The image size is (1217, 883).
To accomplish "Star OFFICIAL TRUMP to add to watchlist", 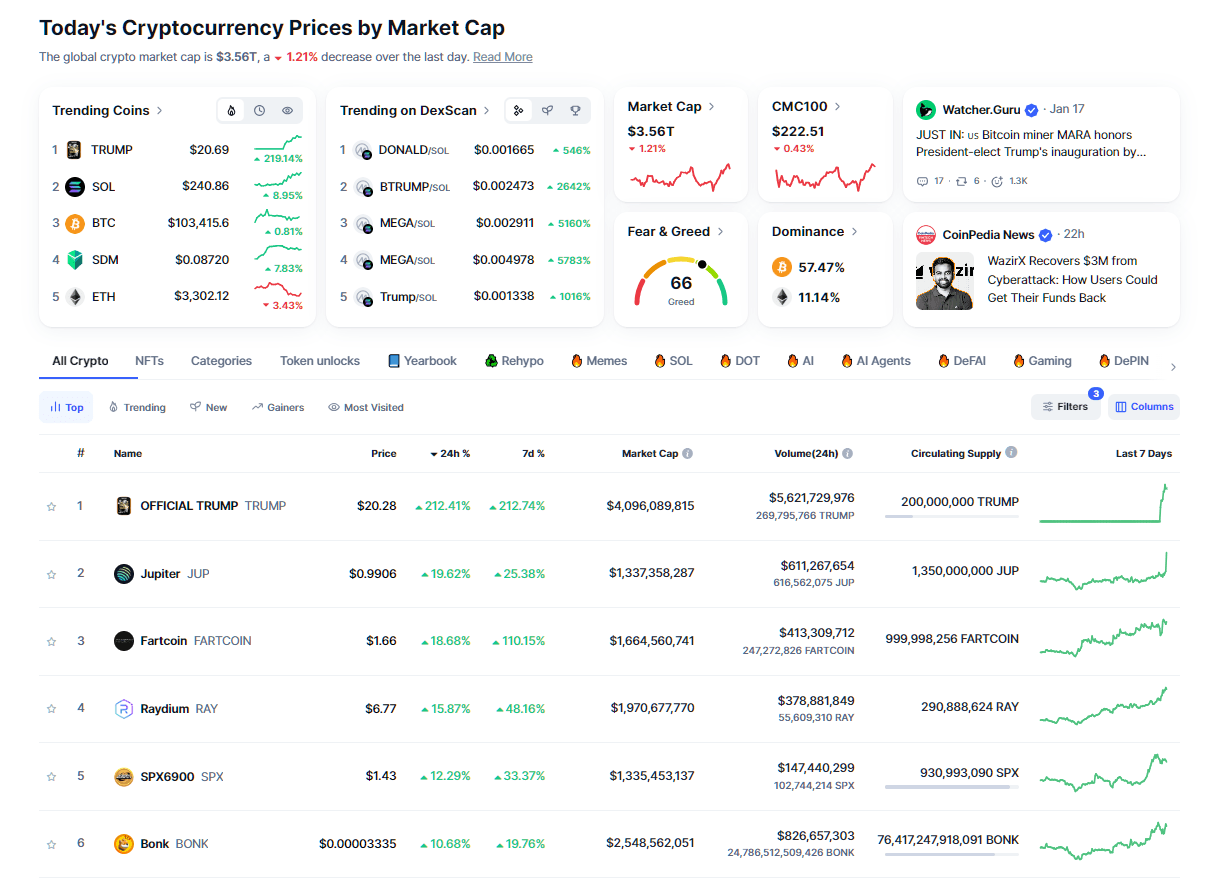I will [x=51, y=507].
